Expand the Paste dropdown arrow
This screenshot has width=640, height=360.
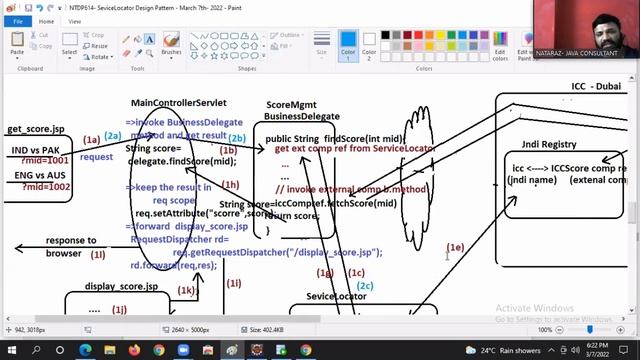[x=17, y=58]
